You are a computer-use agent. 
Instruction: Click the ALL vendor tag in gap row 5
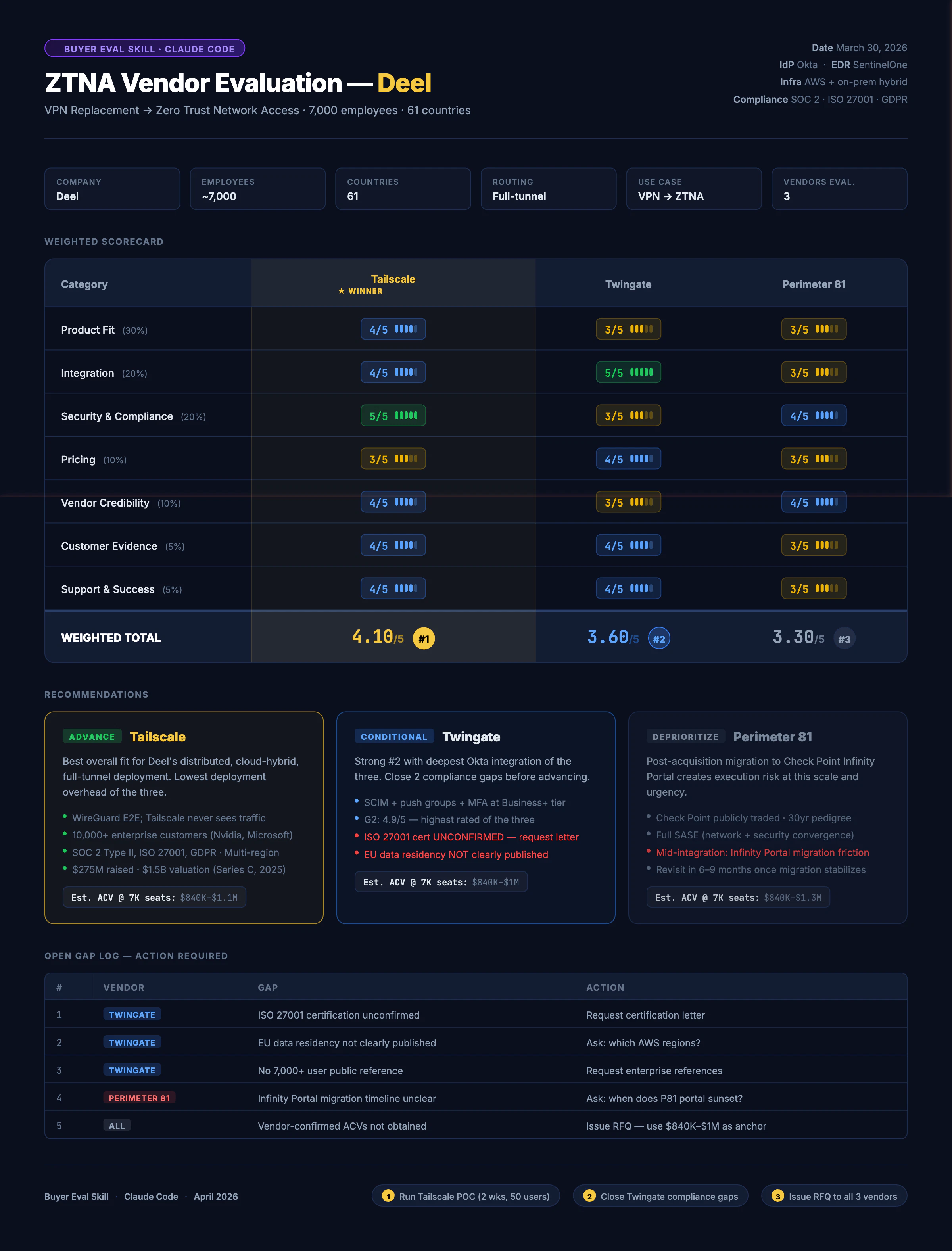(117, 1125)
